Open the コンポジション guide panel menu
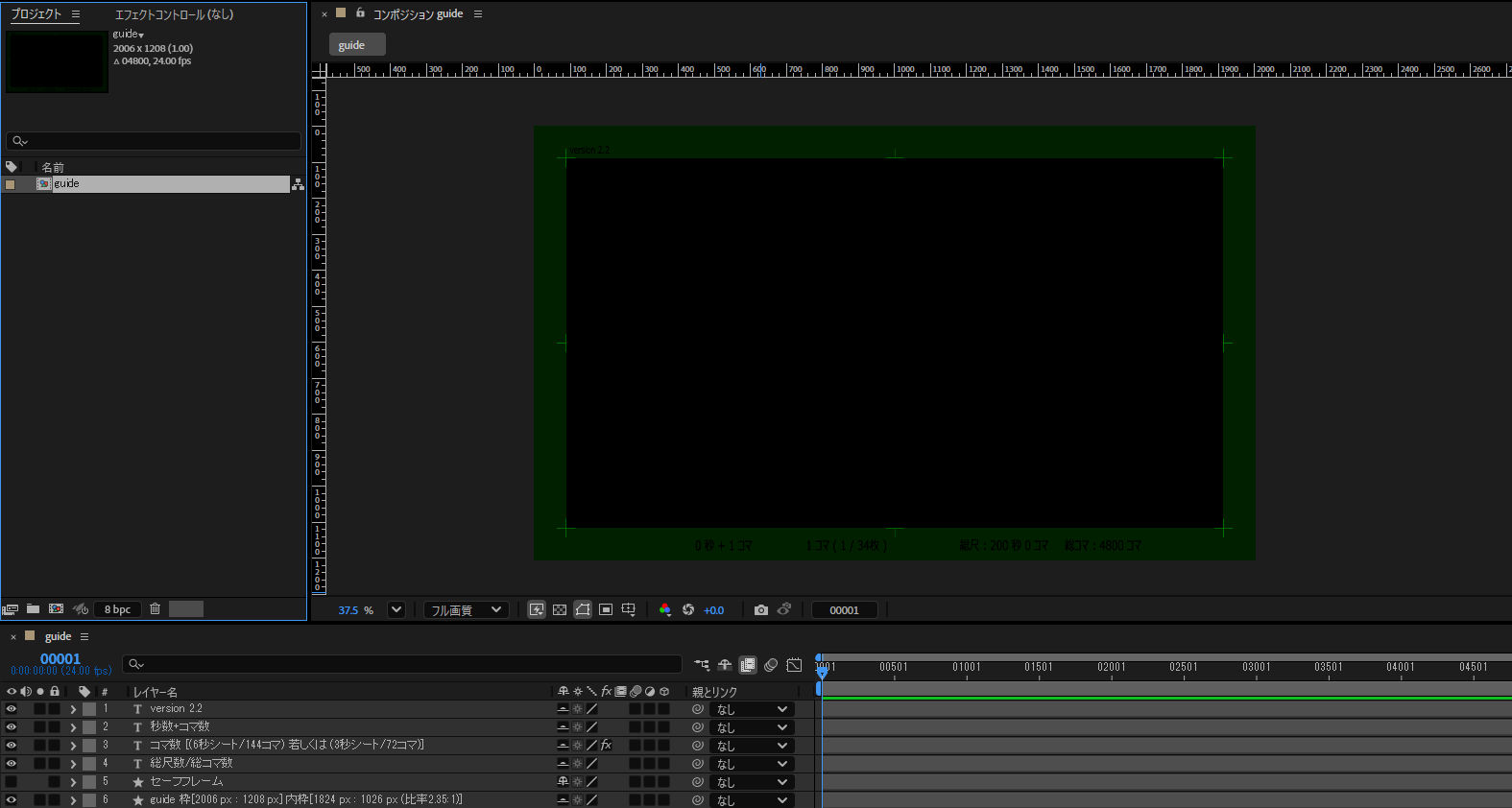The width and height of the screenshot is (1512, 808). coord(478,14)
